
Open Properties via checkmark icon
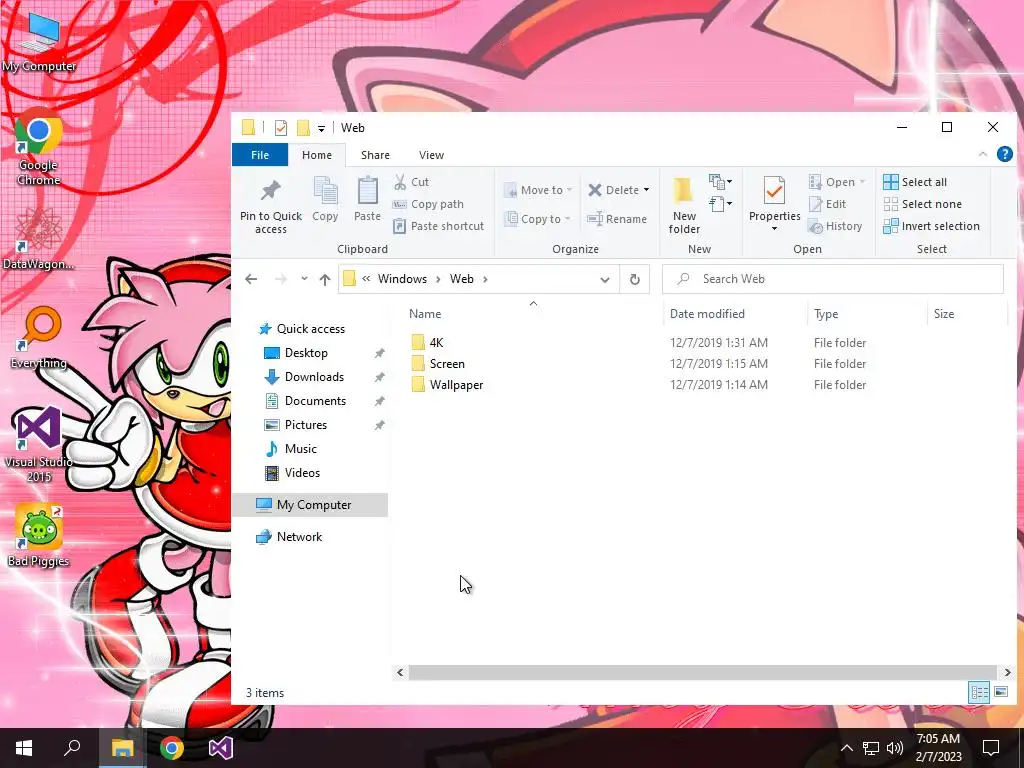(x=775, y=193)
